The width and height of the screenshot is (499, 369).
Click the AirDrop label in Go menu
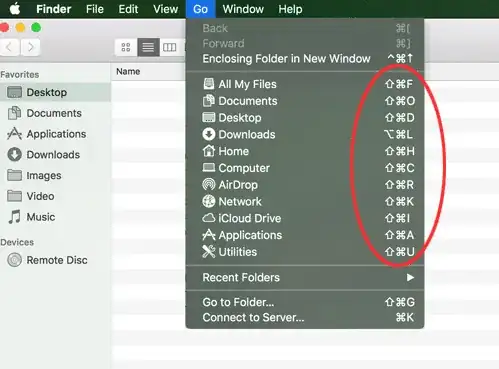pos(238,185)
